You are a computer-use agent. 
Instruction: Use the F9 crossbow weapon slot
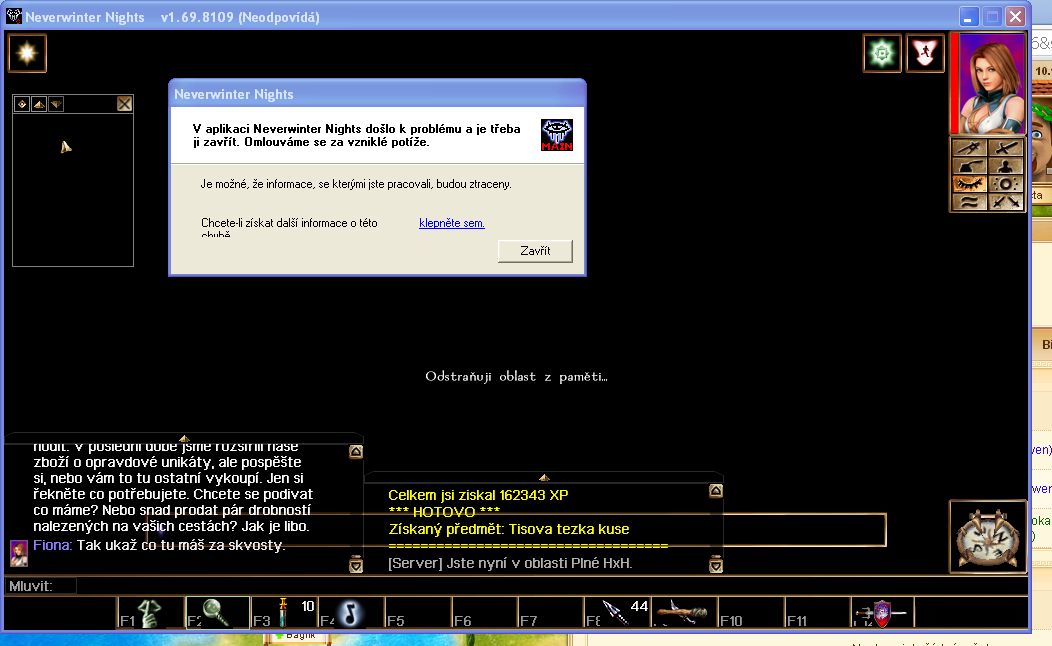click(684, 612)
